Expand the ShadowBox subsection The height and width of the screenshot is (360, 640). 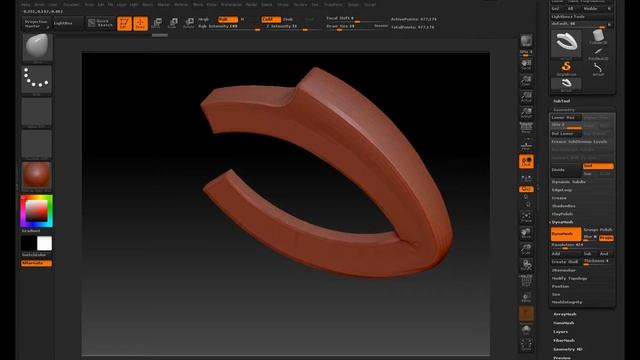click(x=564, y=206)
